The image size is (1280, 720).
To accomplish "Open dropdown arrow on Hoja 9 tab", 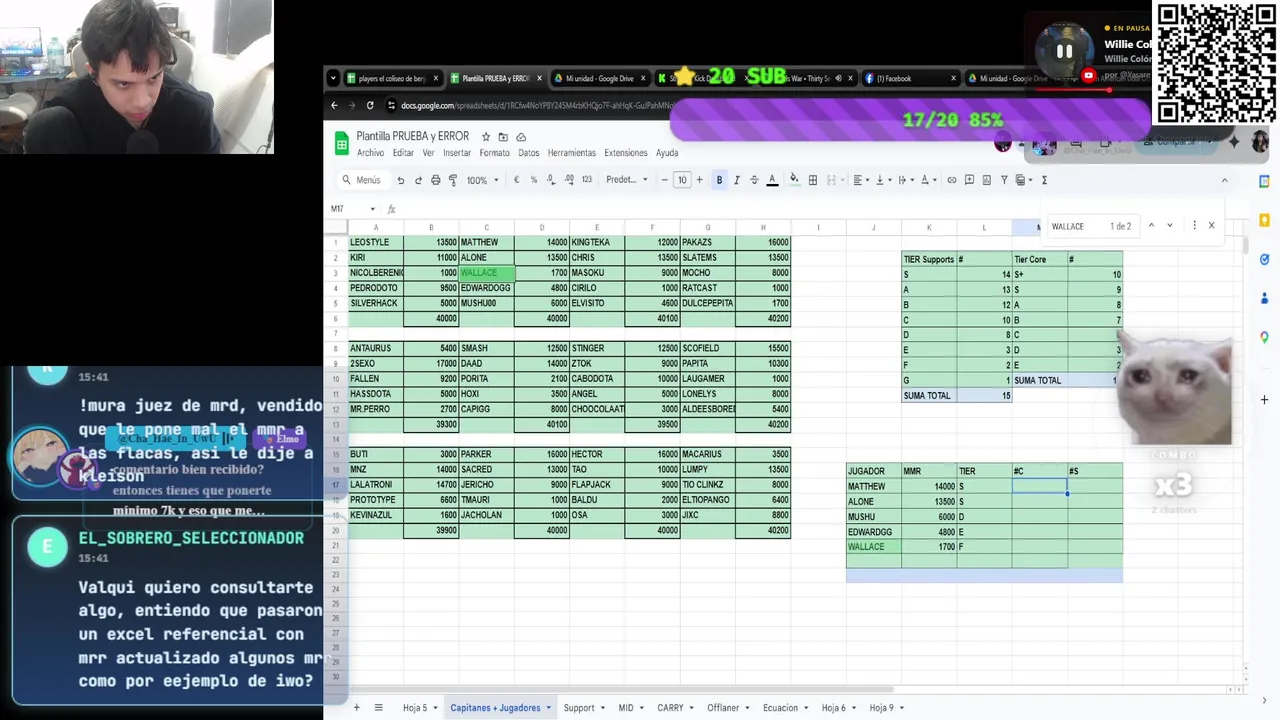I will (903, 708).
